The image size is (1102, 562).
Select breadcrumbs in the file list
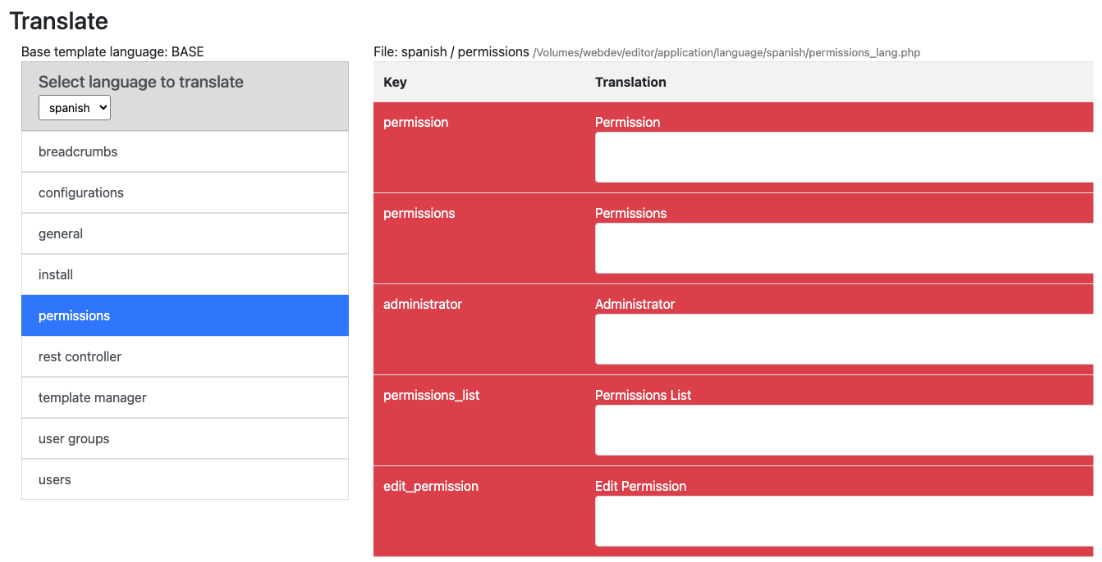184,152
